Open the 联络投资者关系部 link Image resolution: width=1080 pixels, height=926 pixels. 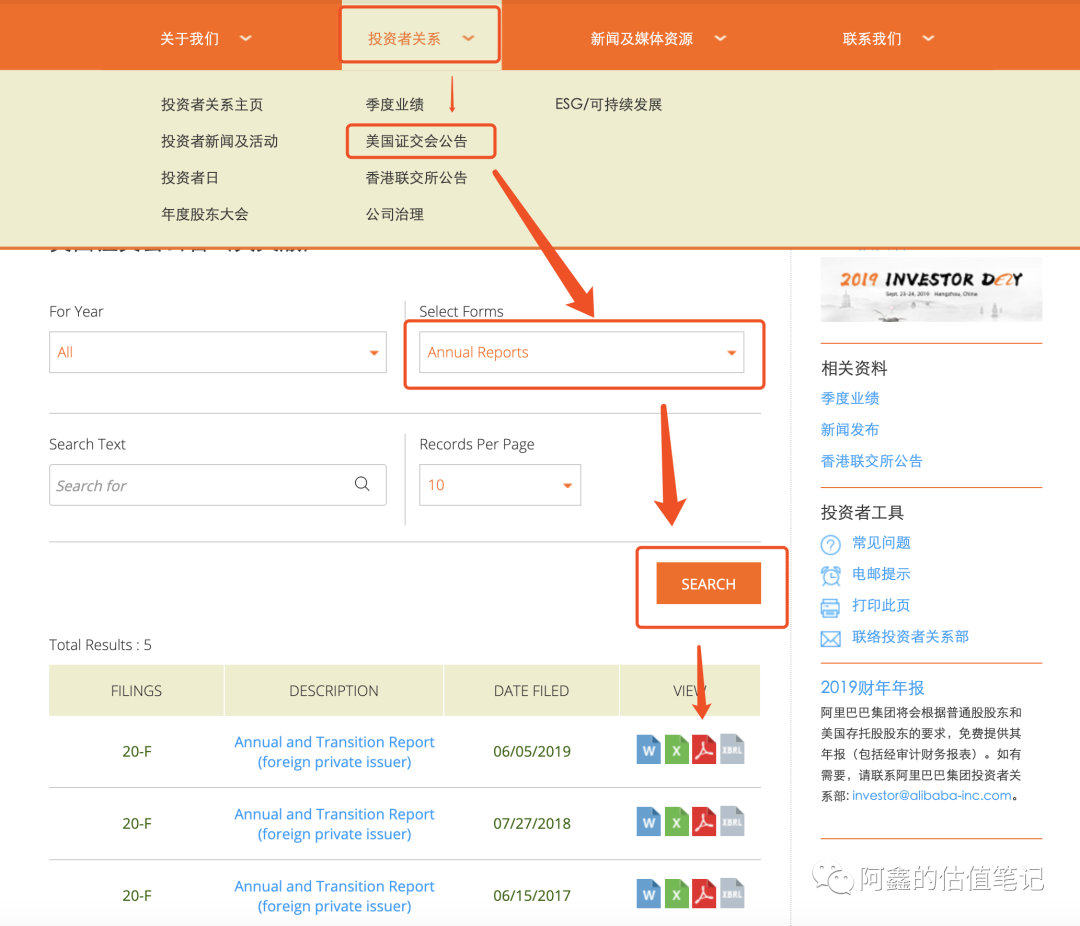pos(911,637)
